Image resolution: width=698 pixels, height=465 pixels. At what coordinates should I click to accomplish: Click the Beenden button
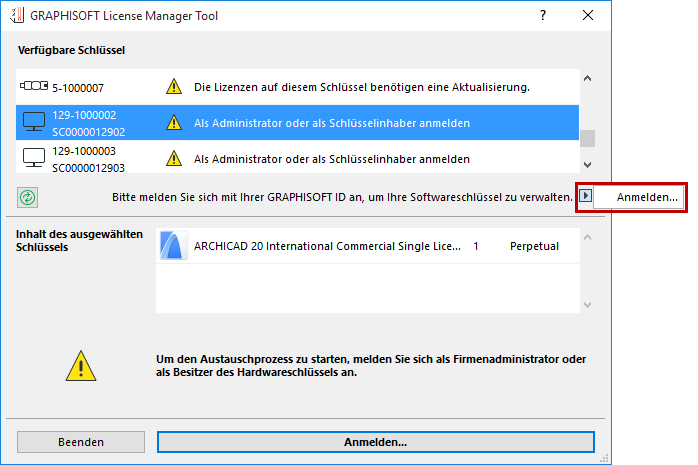(x=81, y=441)
